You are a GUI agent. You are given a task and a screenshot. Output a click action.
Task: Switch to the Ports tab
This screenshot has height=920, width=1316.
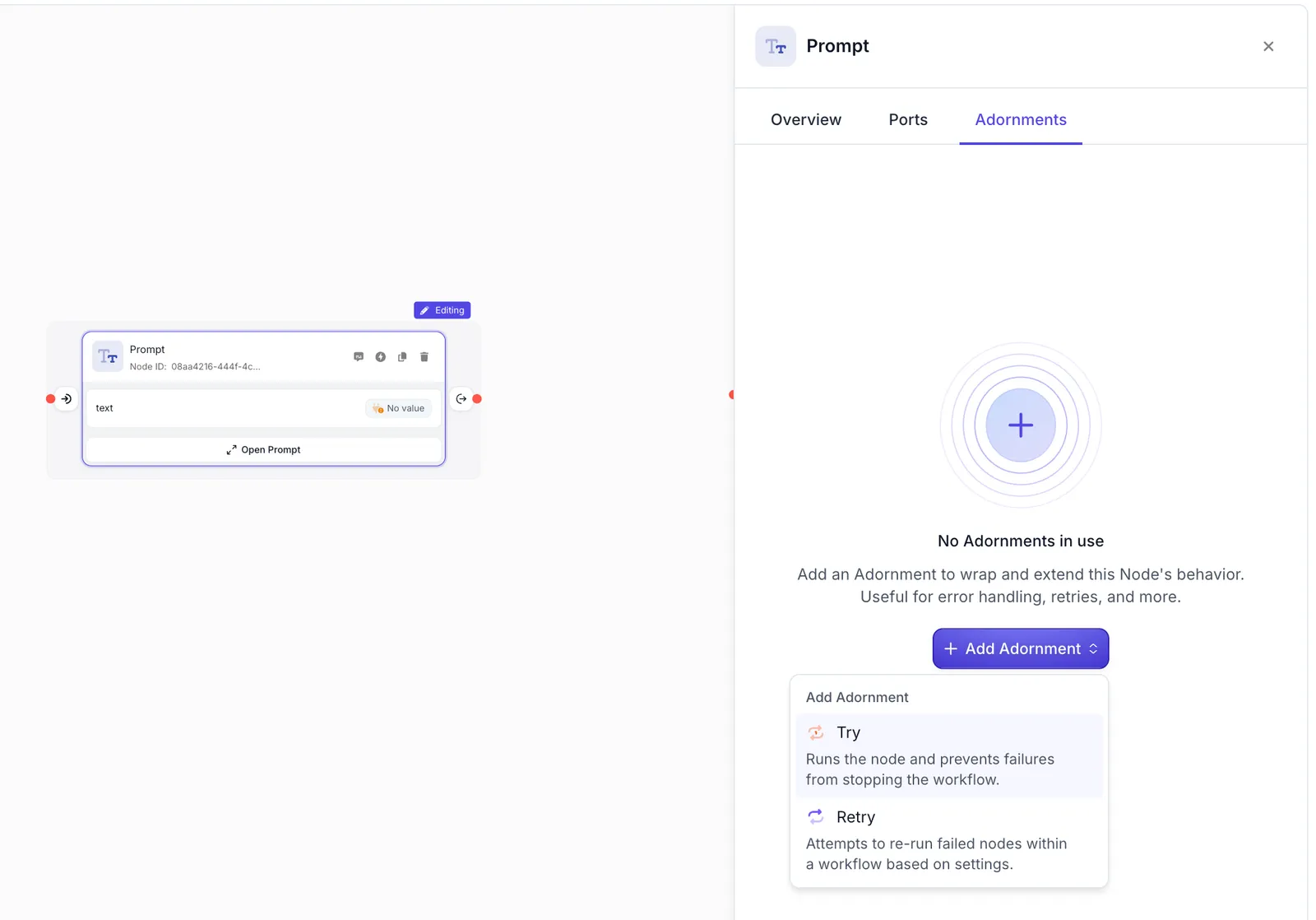908,119
